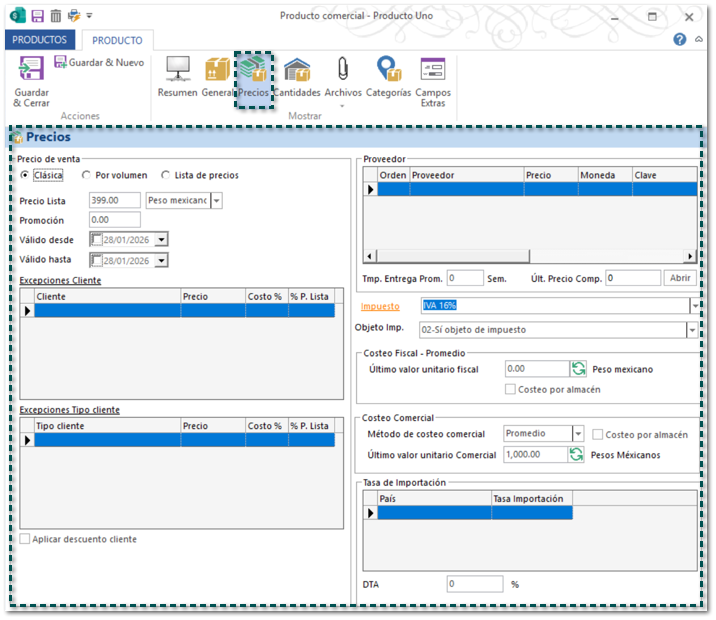Switch to the PRODUCTOS tab
Screen dimensions: 716x620
click(40, 40)
